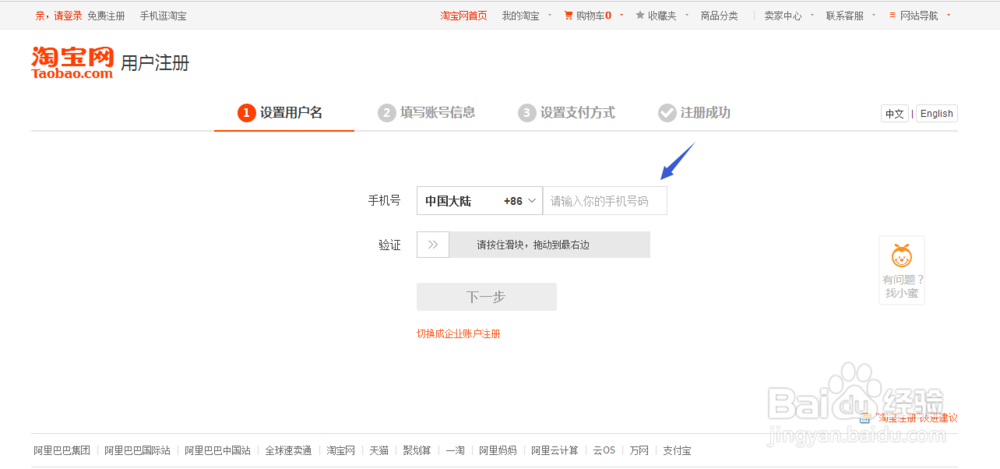Switch language to 中文
The width and height of the screenshot is (1000, 469).
coord(895,114)
